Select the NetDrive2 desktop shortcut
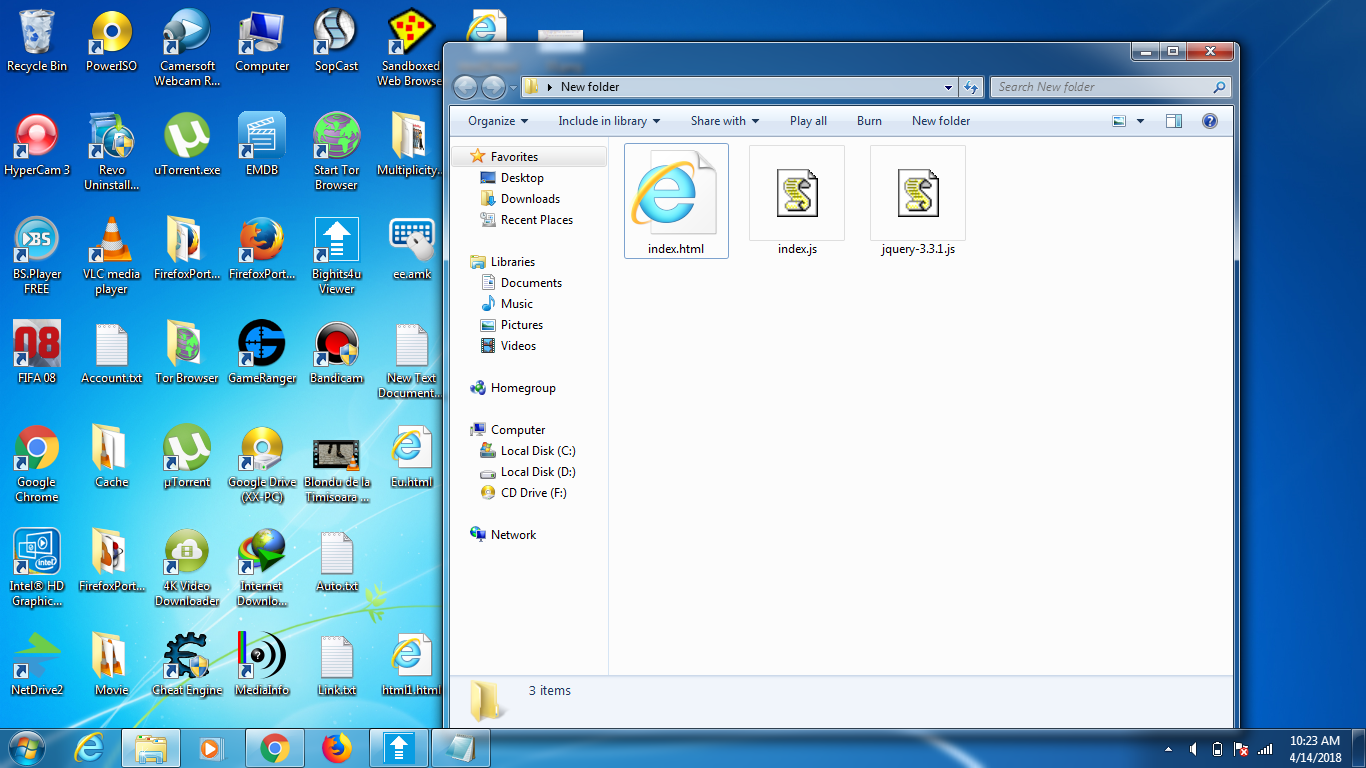 (37, 665)
